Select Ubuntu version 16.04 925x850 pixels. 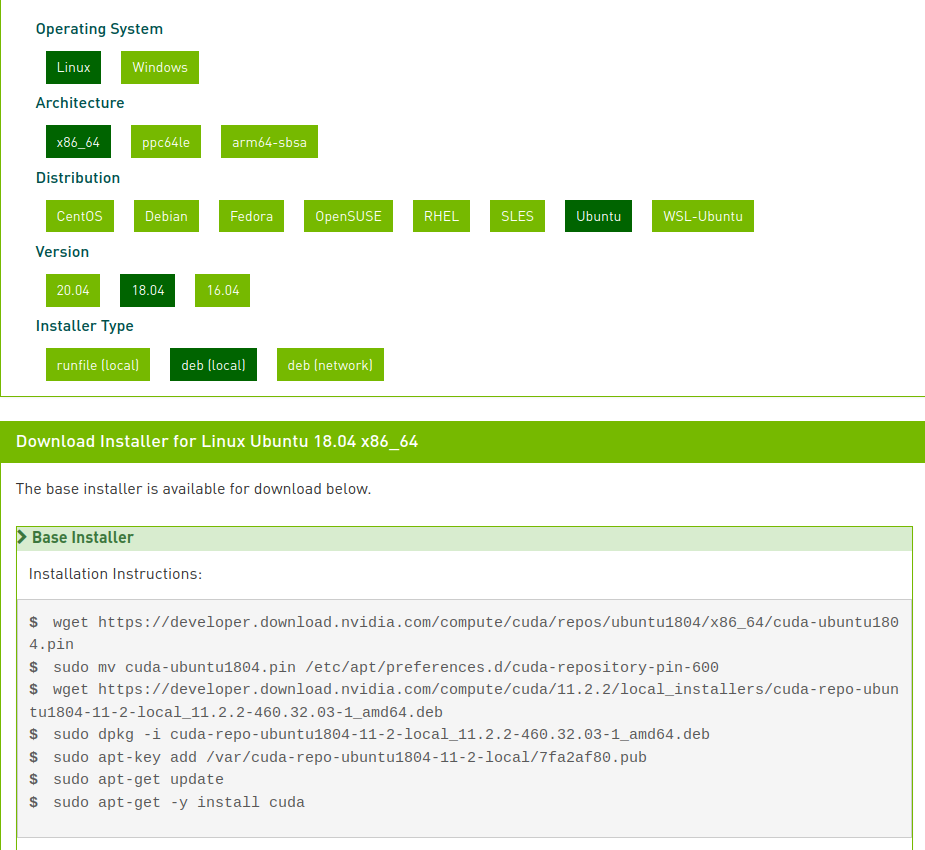click(x=222, y=290)
